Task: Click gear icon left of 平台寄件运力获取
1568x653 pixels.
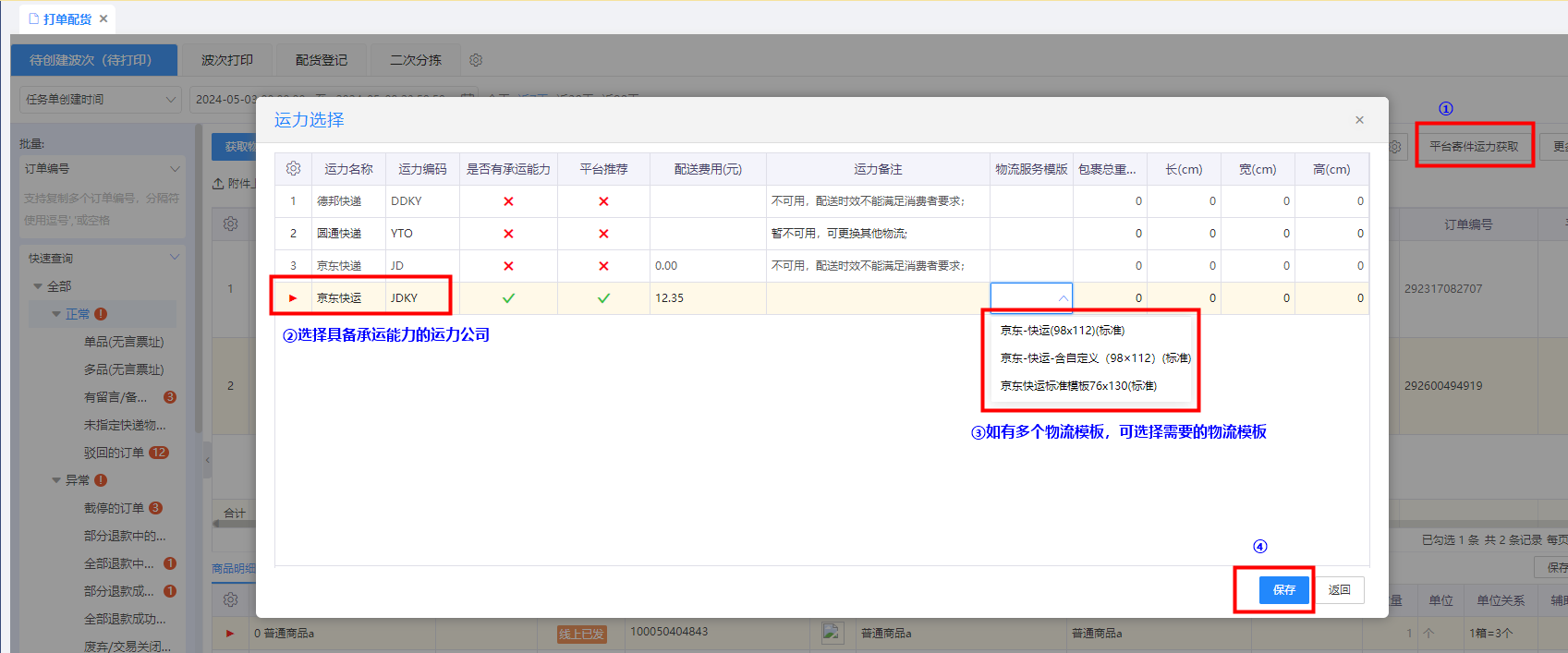Action: coord(1395,147)
